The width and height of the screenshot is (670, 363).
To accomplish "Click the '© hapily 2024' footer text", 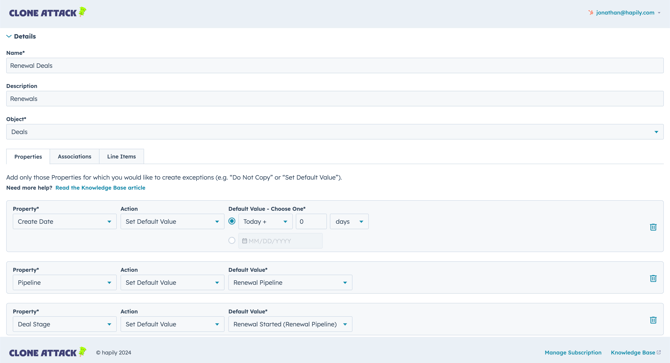I will (x=114, y=353).
